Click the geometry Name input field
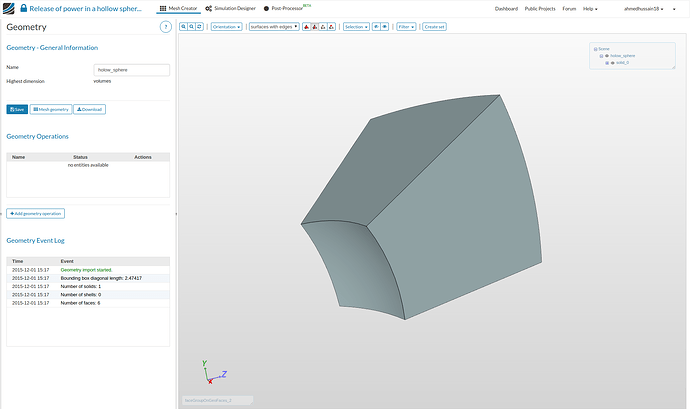This screenshot has height=409, width=690. coord(131,70)
